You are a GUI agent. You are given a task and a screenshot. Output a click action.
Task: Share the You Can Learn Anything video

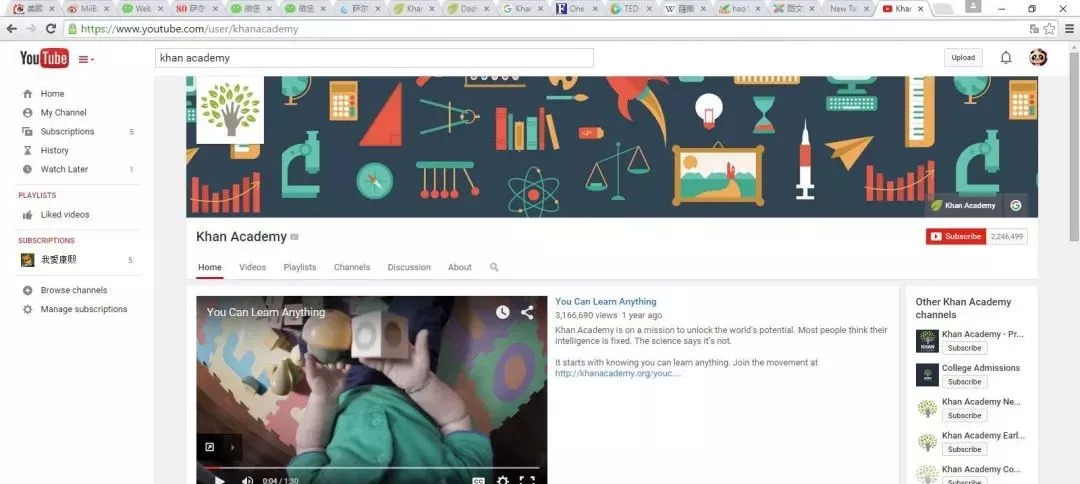click(527, 313)
